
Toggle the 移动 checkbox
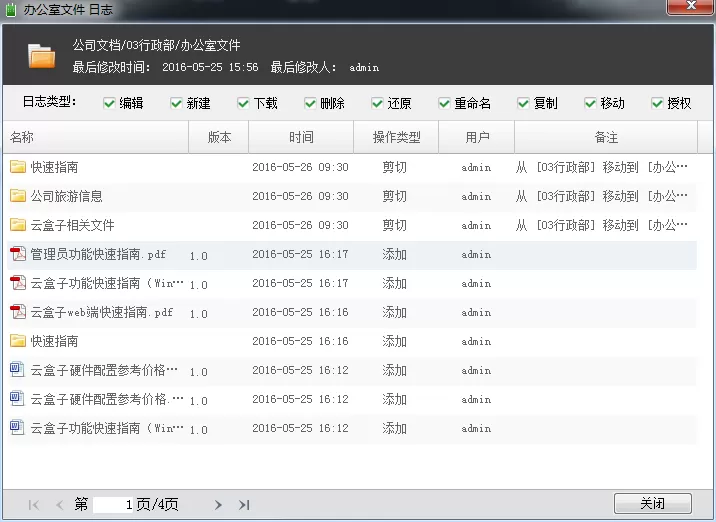point(590,103)
